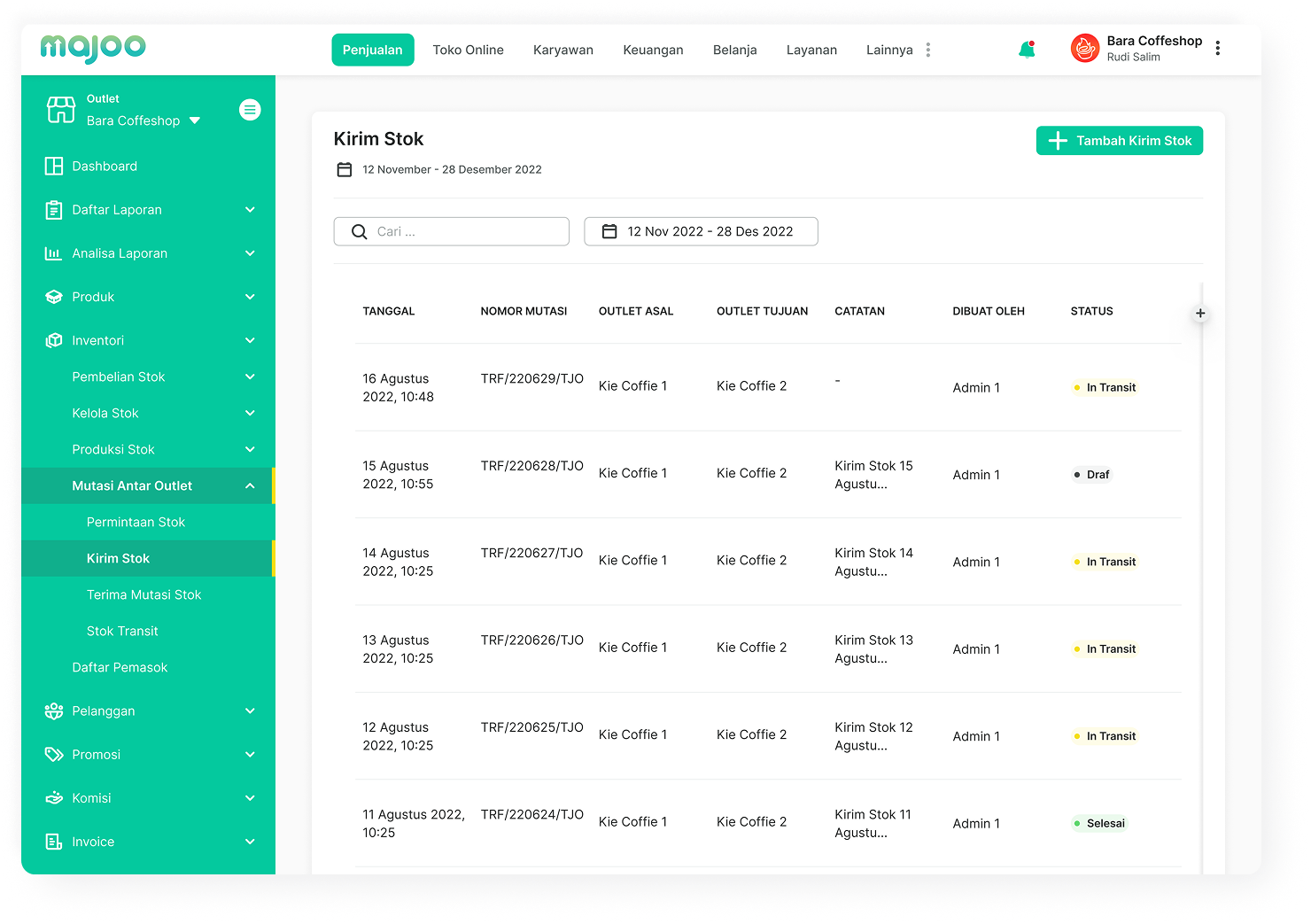This screenshot has height=924, width=1311.
Task: Open the Belanja tab
Action: tap(735, 50)
